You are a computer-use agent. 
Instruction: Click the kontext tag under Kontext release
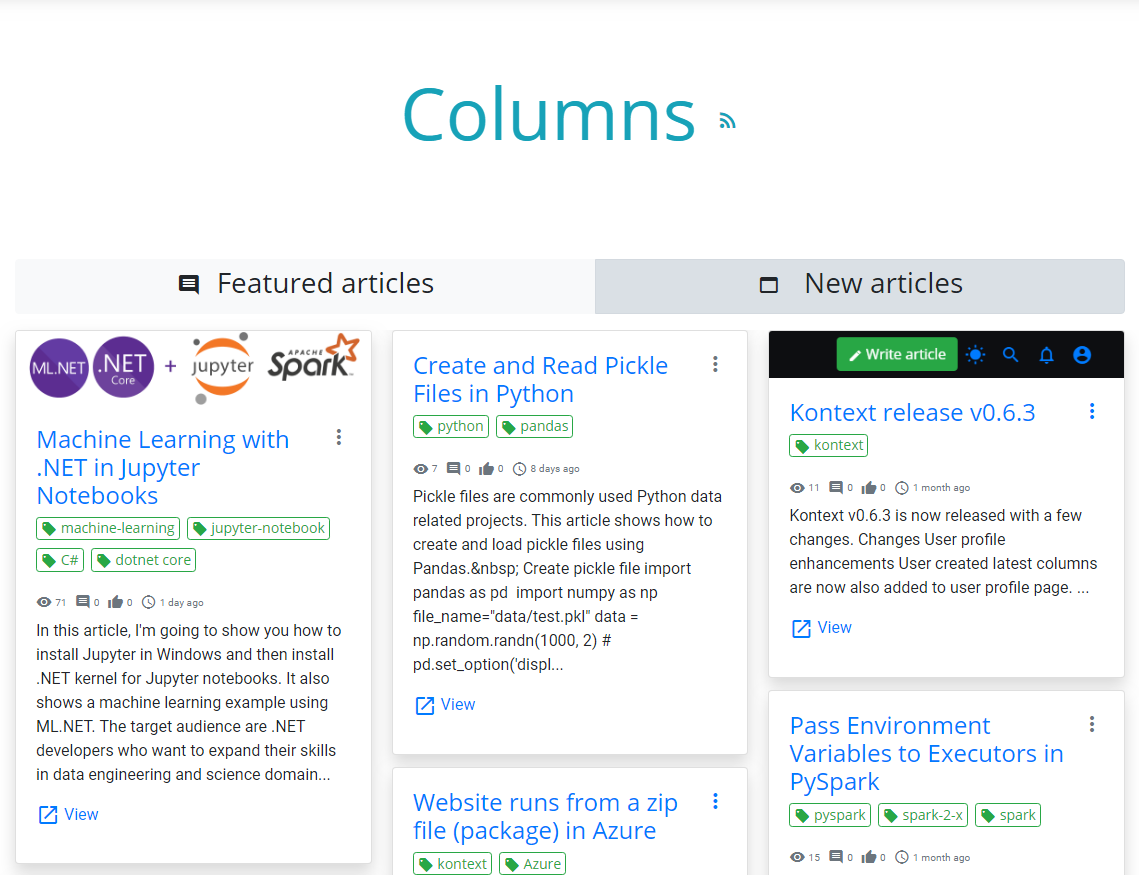pos(828,445)
